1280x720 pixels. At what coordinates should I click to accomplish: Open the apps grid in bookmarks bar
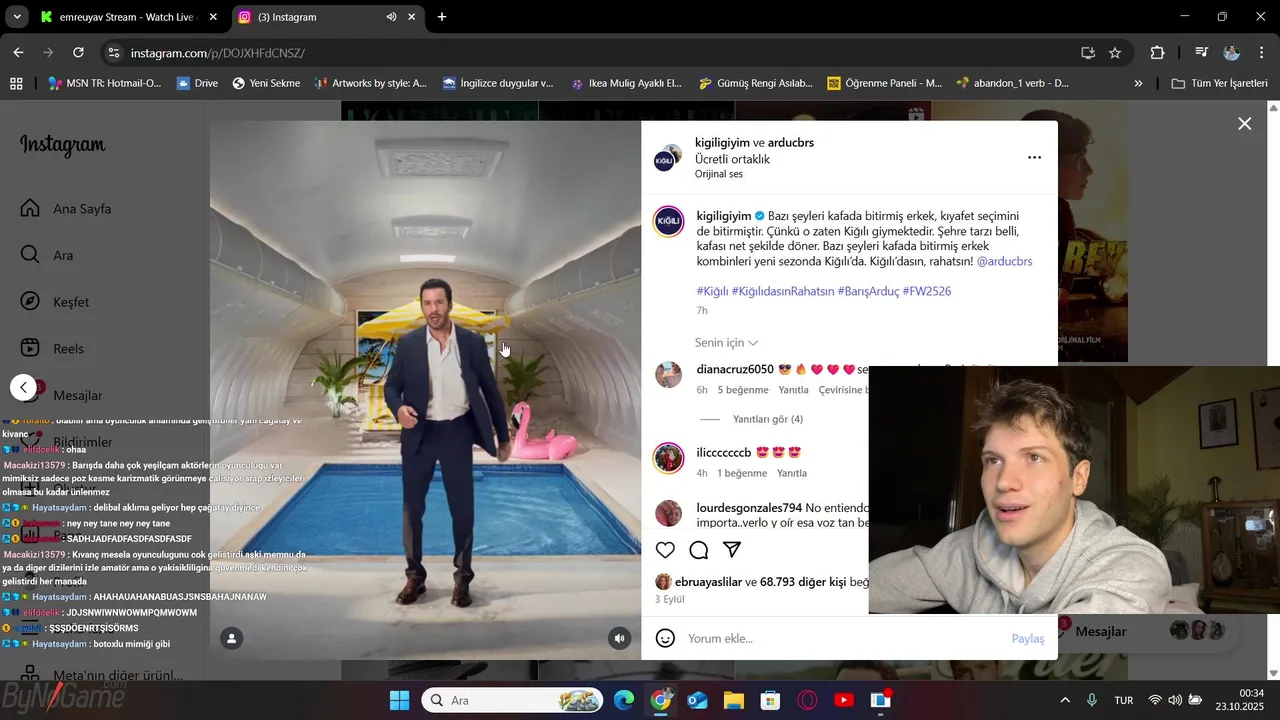[16, 83]
